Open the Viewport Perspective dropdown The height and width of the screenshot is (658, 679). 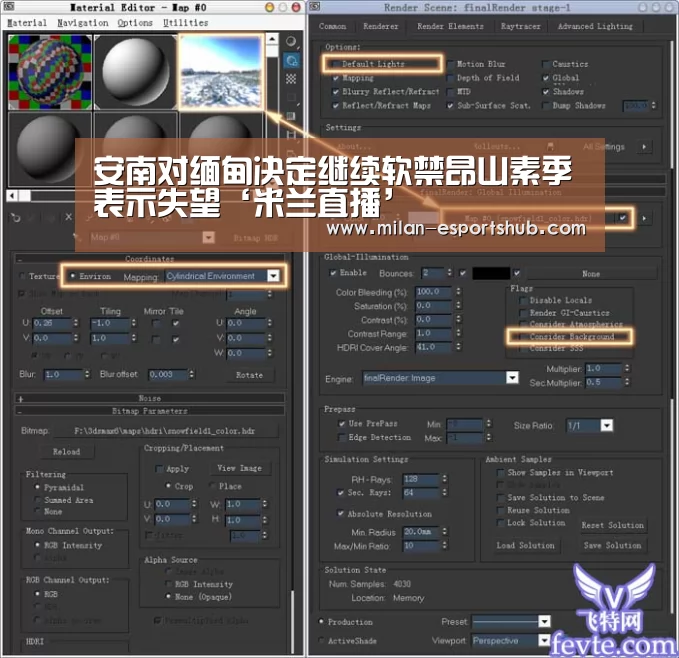tap(544, 640)
